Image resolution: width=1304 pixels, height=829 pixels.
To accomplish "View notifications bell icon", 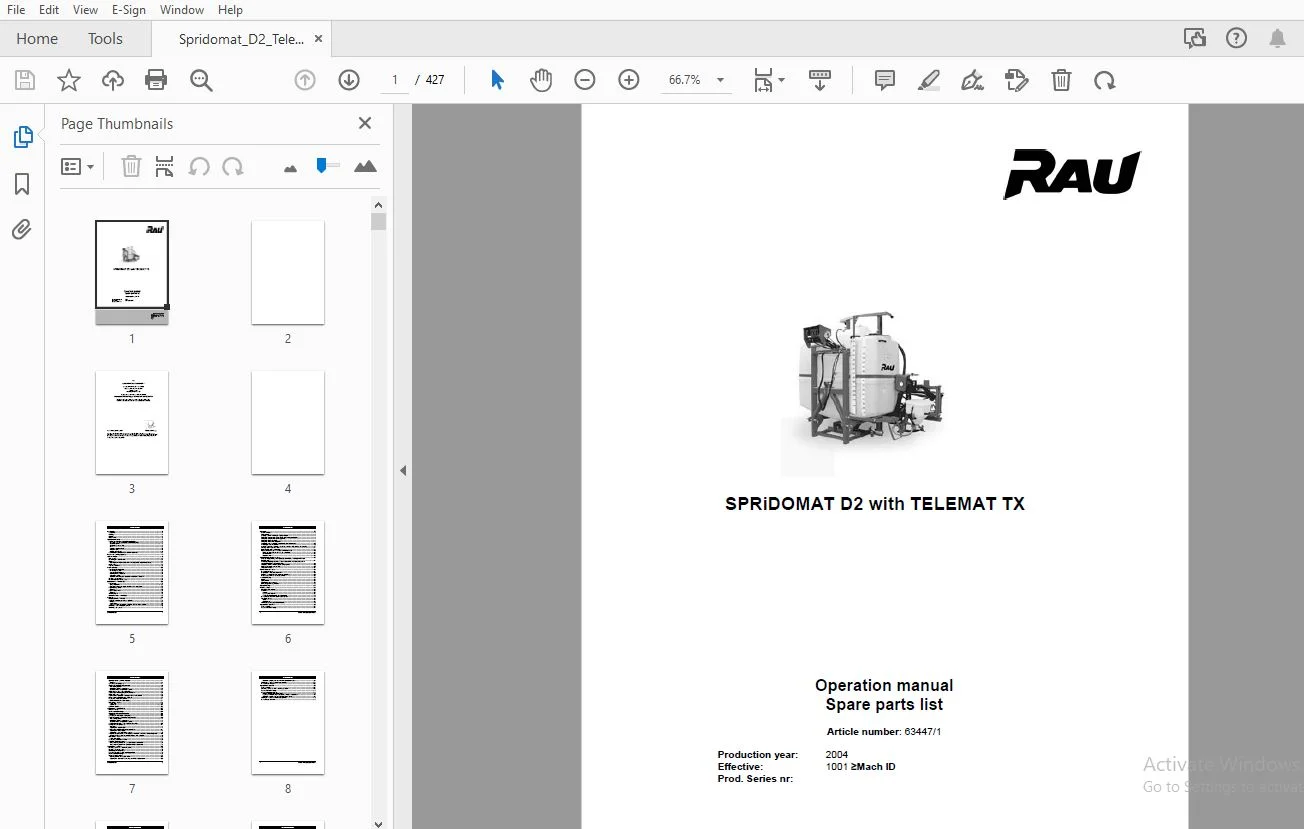I will click(x=1278, y=39).
